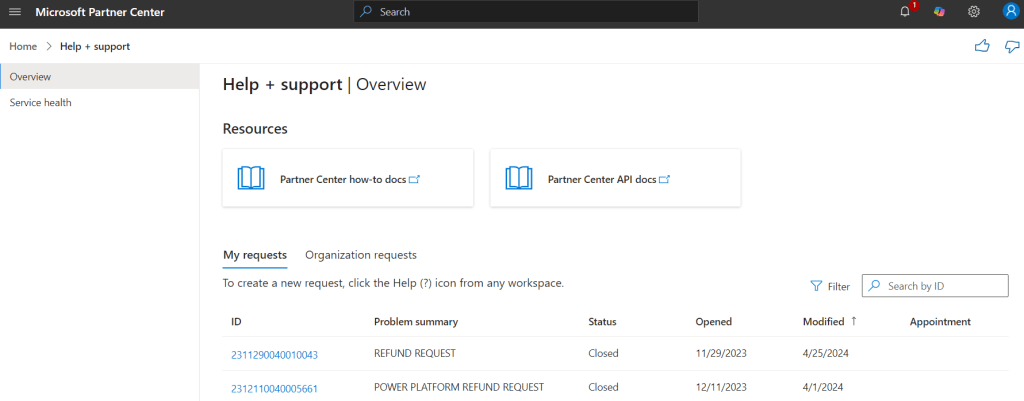Open the notifications bell
This screenshot has width=1024, height=401.
click(x=906, y=12)
